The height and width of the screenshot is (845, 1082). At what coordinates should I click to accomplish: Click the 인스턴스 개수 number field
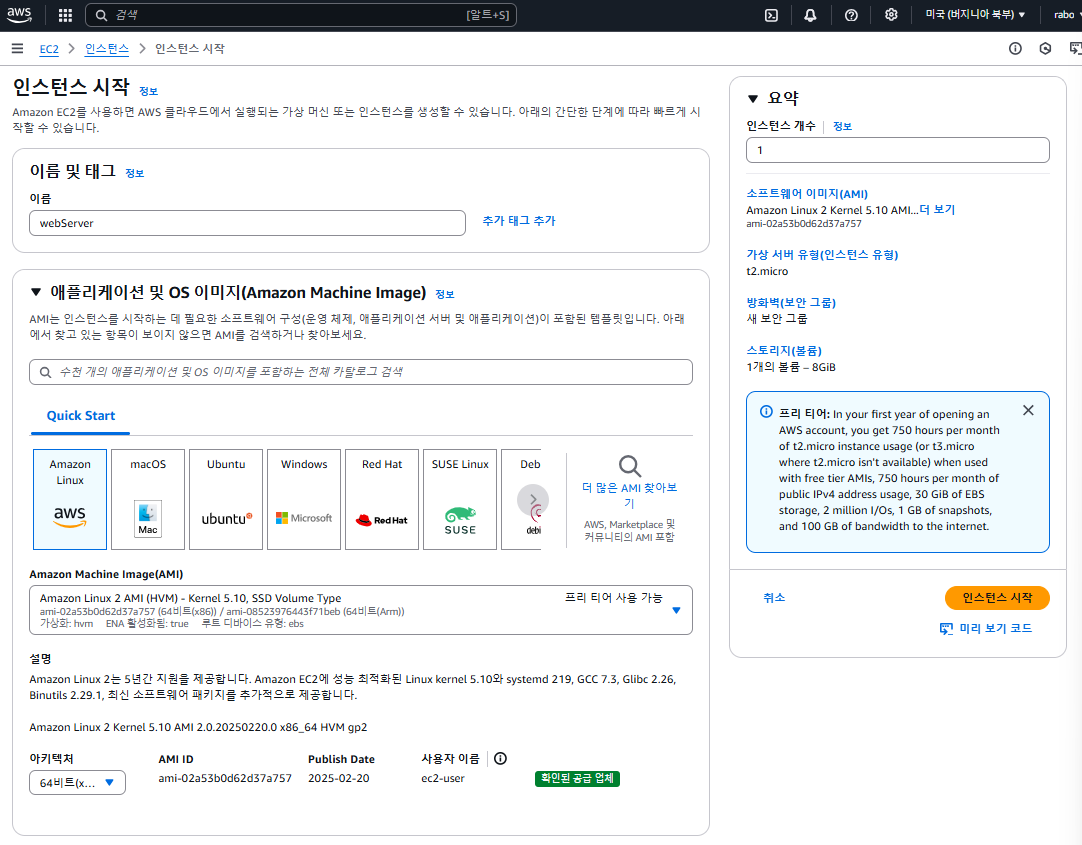(x=898, y=150)
